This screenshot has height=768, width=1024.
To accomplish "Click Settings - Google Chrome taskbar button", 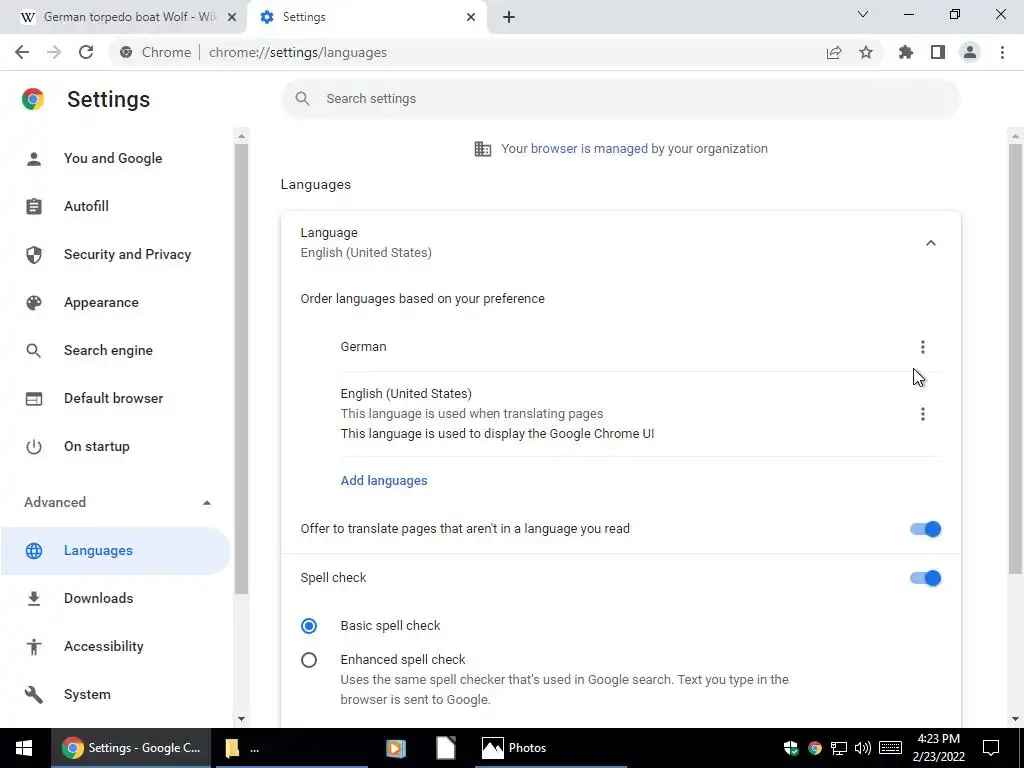I will tap(131, 748).
